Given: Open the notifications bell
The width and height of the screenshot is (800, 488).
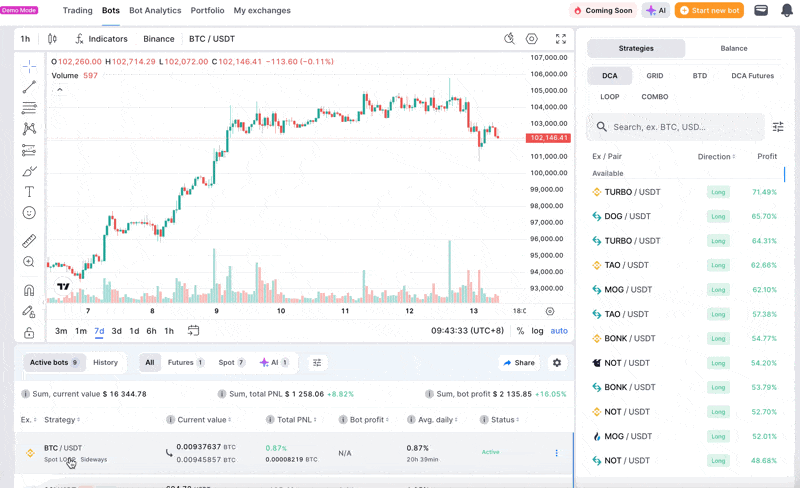Looking at the screenshot, I should (x=787, y=11).
